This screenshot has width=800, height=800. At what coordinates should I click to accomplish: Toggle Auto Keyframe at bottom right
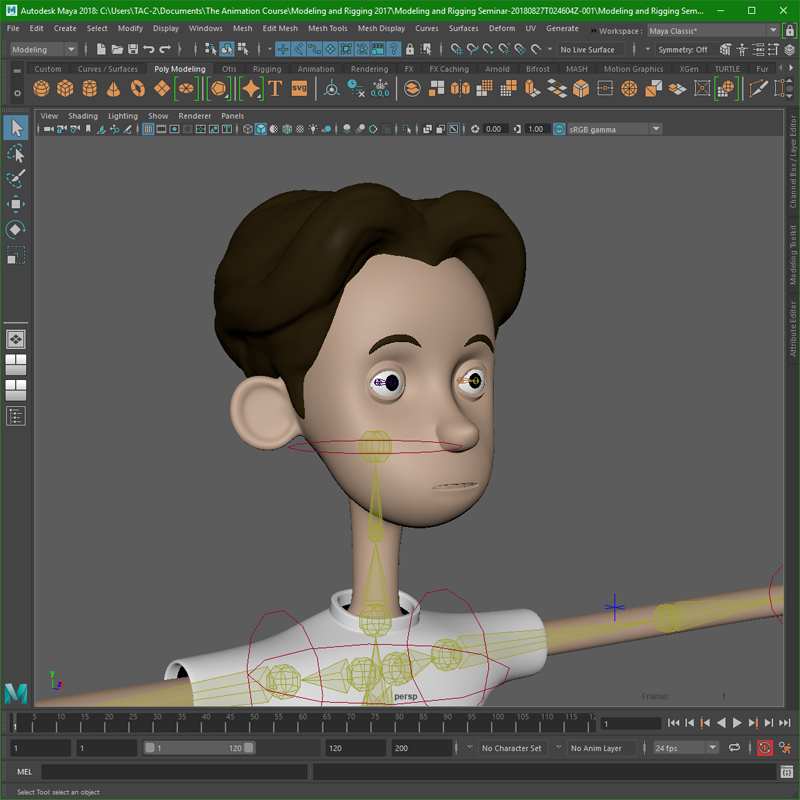763,747
